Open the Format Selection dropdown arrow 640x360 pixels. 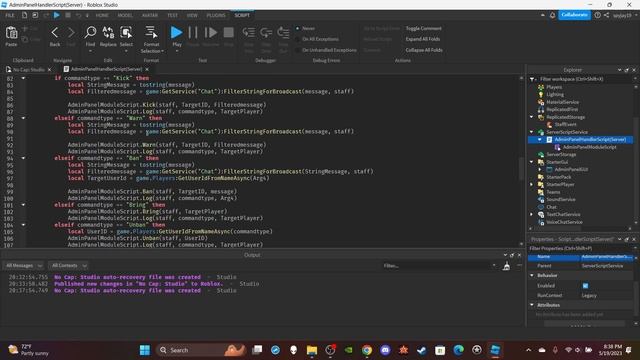pos(162,51)
